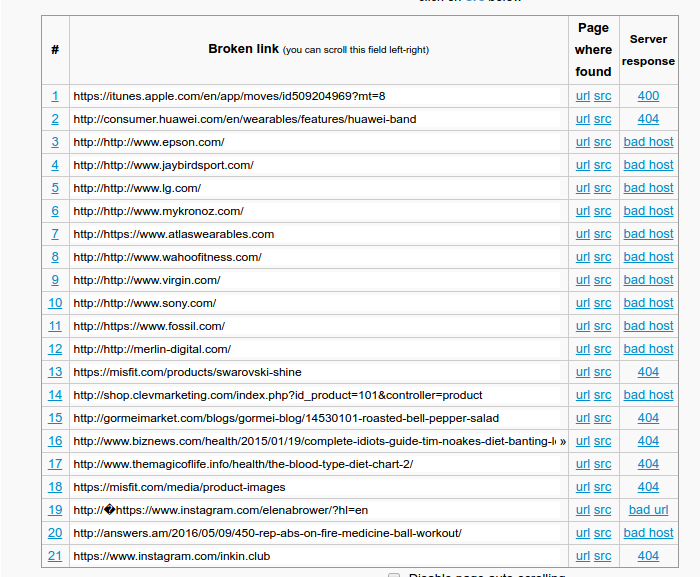Screen dimensions: 700x577
Task: Open row number 15 link
Action: click(55, 418)
